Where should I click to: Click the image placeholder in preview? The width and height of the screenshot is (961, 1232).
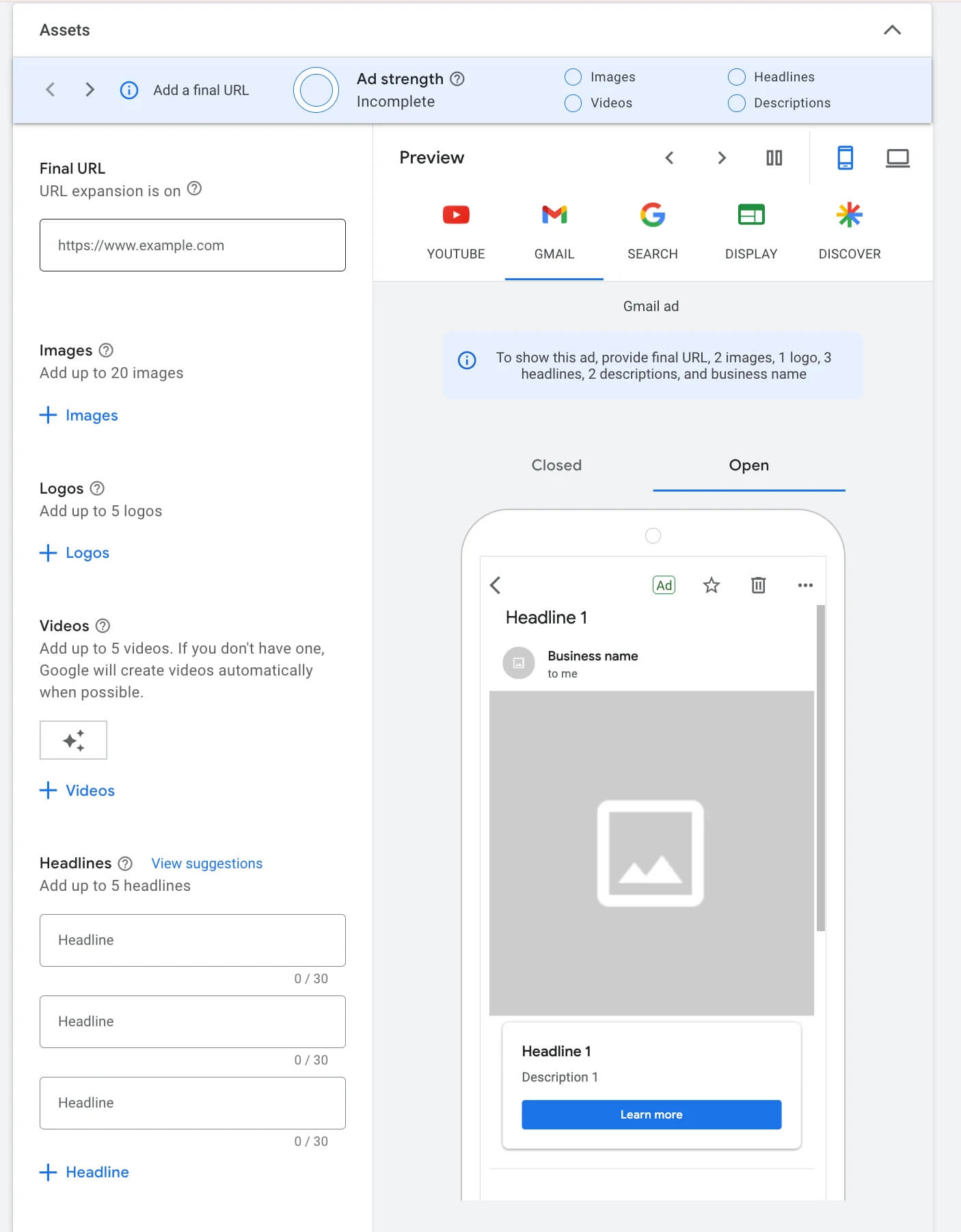point(651,853)
